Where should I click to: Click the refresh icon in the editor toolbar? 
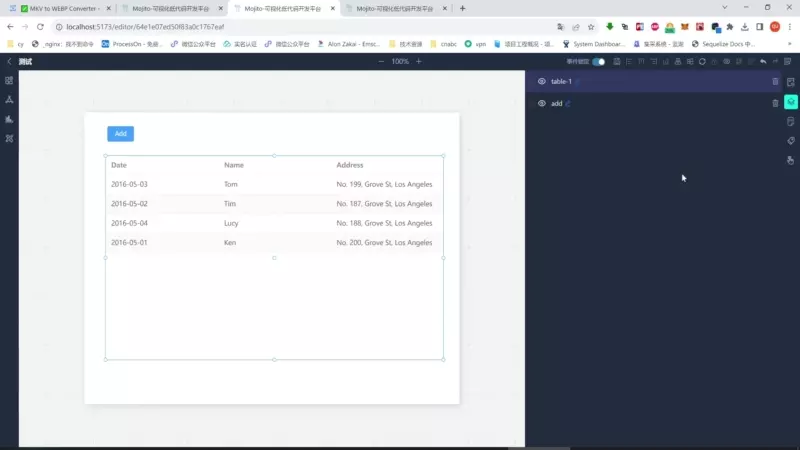702,62
